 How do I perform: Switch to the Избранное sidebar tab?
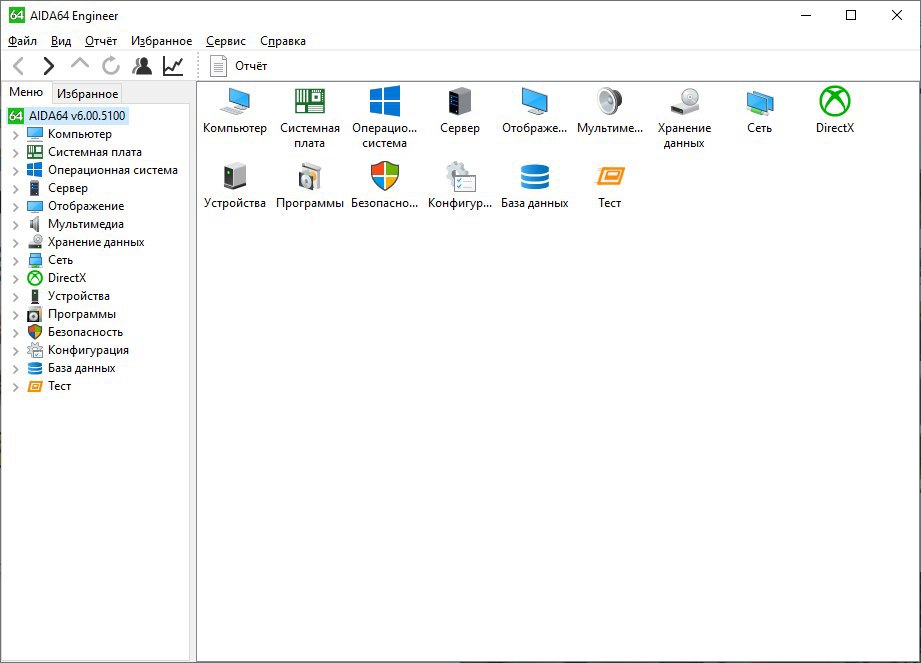click(88, 94)
